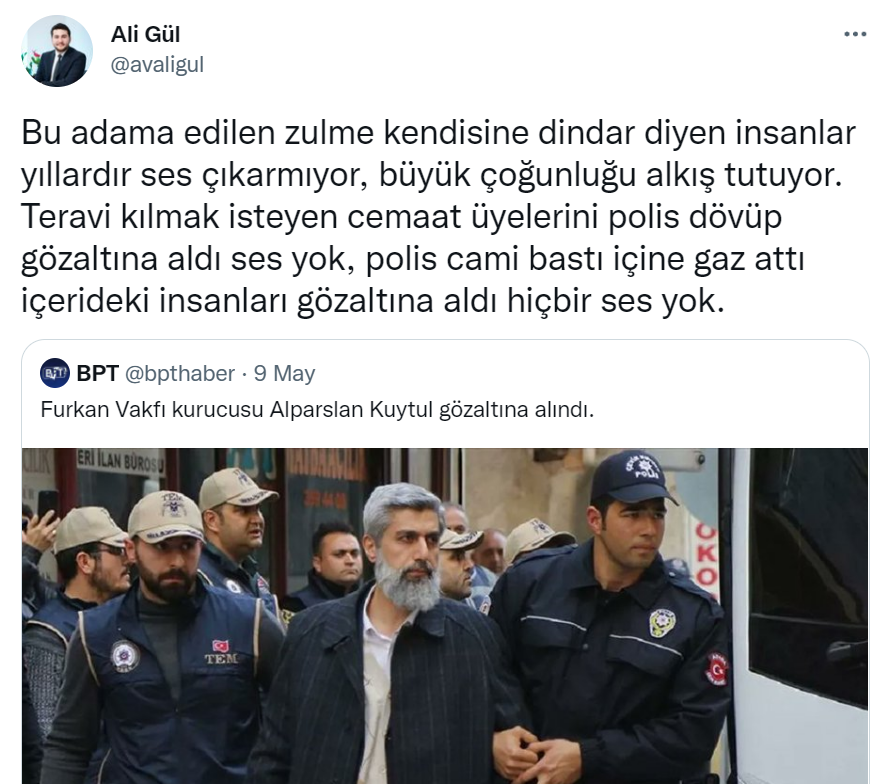The height and width of the screenshot is (784, 886).
Task: Open the three-dot more options menu
Action: pos(855,34)
